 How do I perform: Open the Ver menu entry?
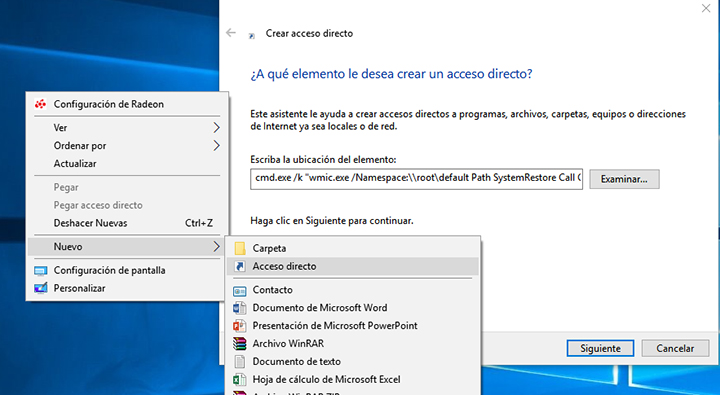pos(127,128)
